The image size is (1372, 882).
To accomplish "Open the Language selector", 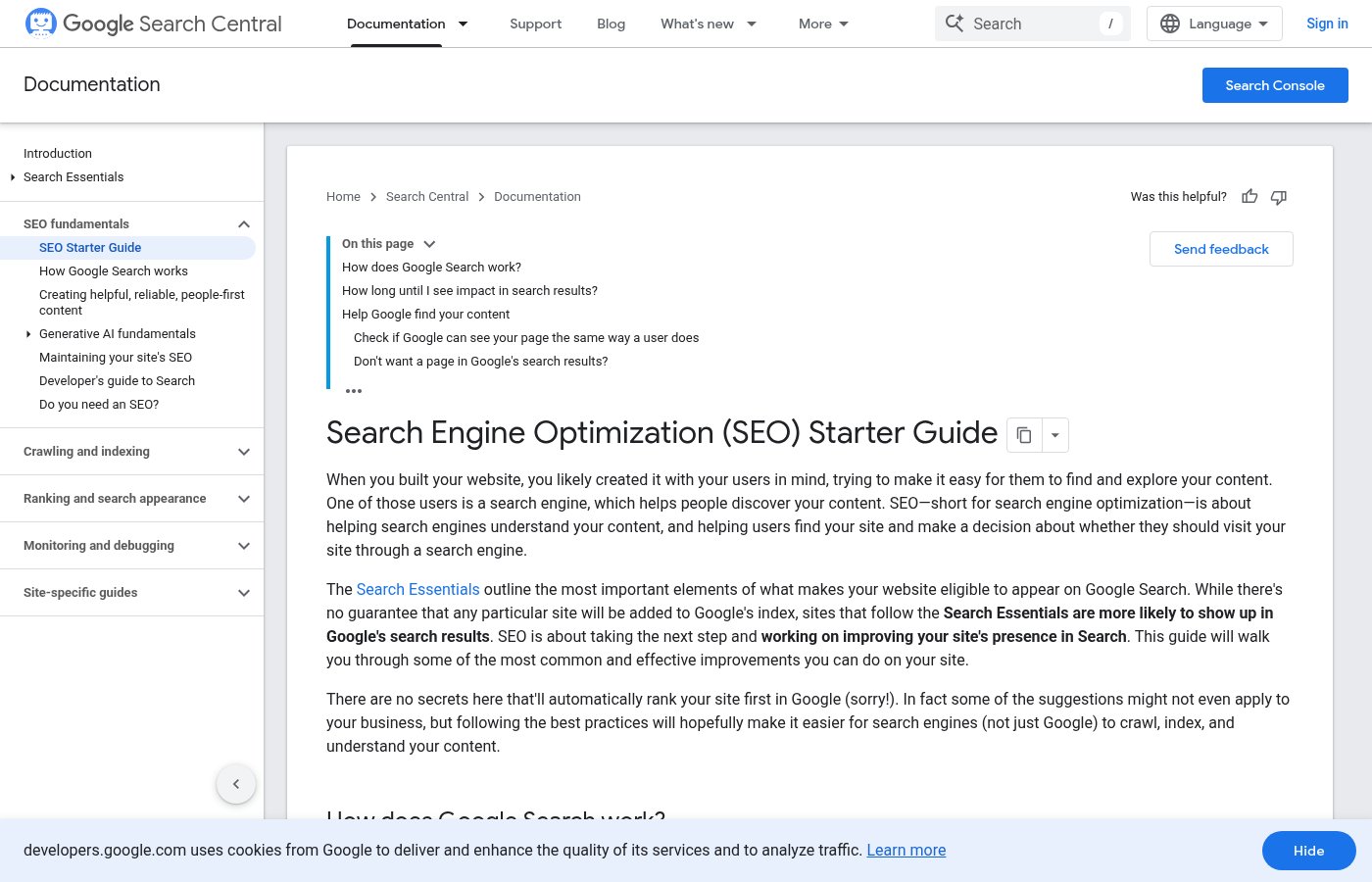I will tap(1214, 24).
